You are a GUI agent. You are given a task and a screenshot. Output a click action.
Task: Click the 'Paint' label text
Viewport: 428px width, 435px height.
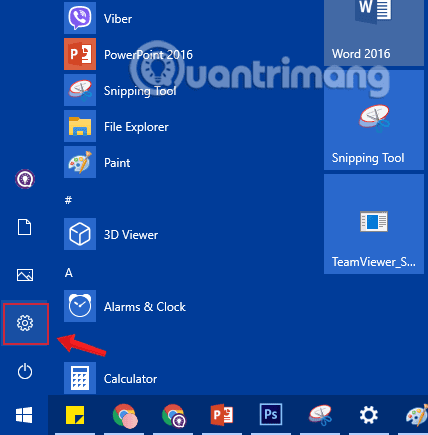[x=117, y=163]
